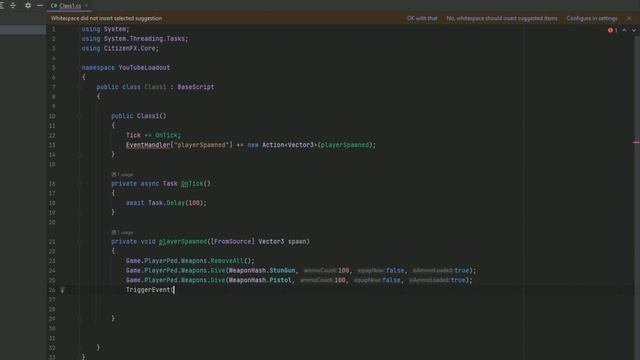
Task: Open 'Configure in settings' link
Action: pyautogui.click(x=592, y=18)
